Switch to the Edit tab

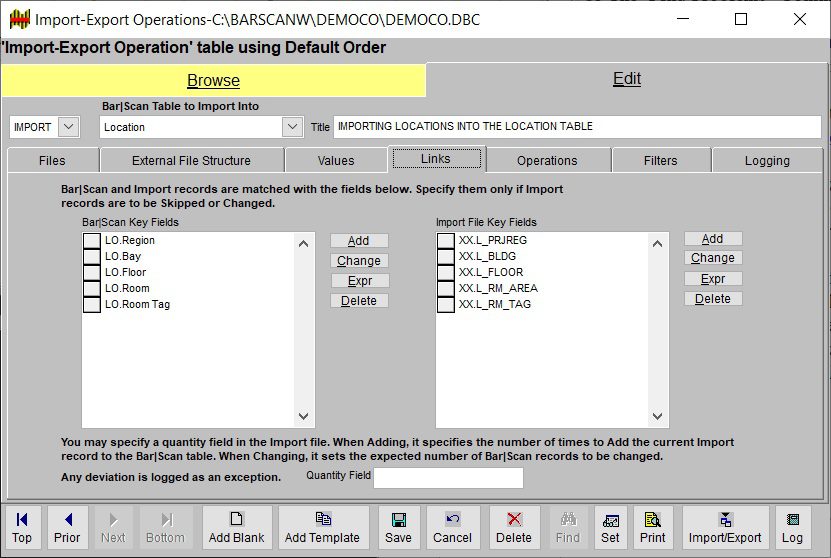point(627,78)
